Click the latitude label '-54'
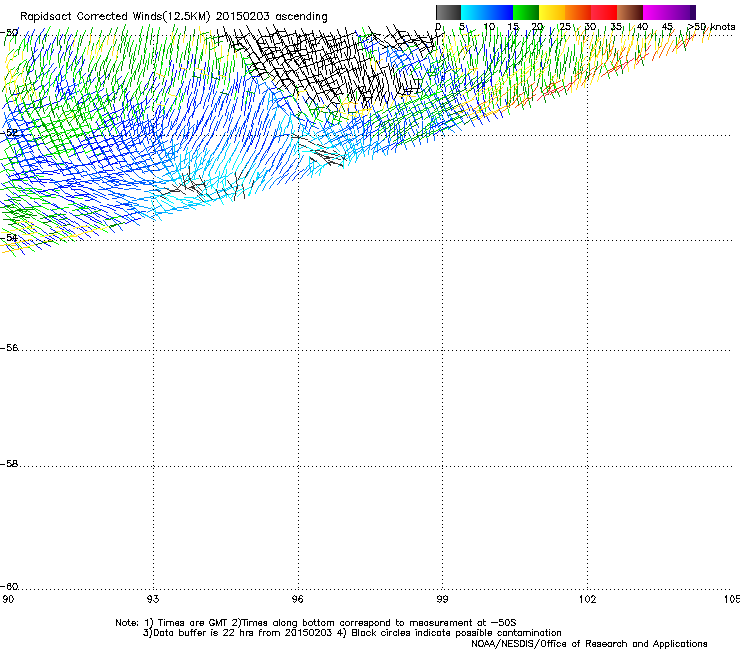This screenshot has height=650, width=740. coord(9,237)
